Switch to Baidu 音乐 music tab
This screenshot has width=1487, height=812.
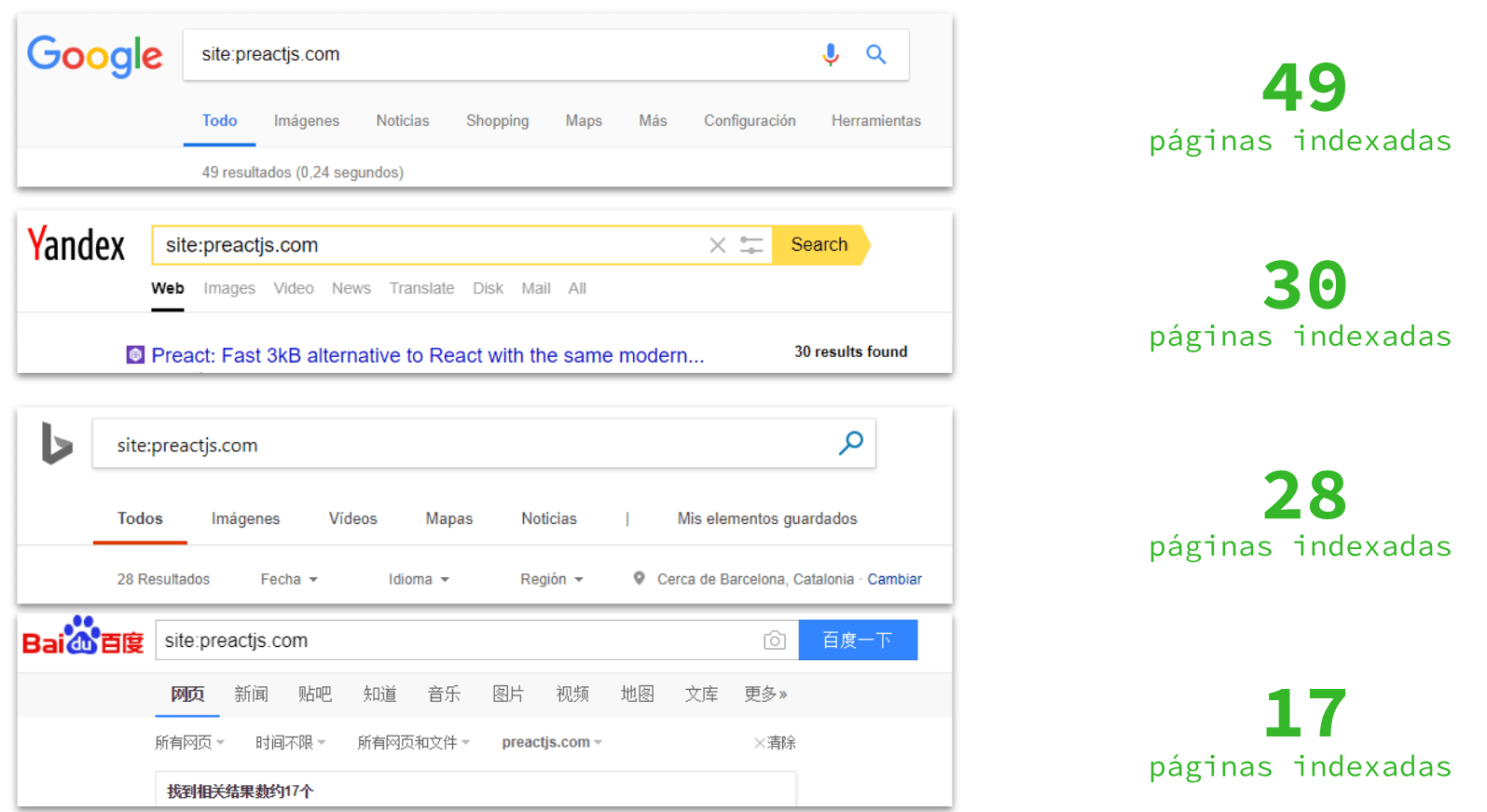[x=444, y=694]
